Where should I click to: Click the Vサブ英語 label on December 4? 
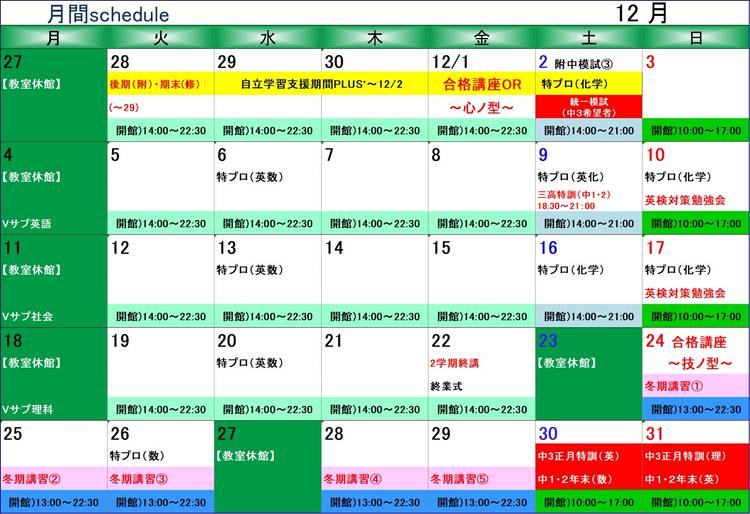[x=28, y=224]
